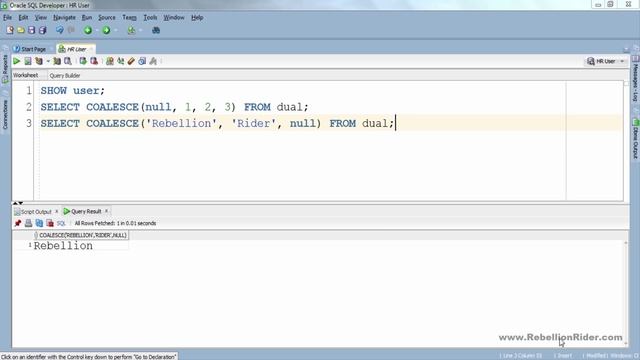Go back with the green Back arrow
640x360 pixels.
pyautogui.click(x=88, y=30)
